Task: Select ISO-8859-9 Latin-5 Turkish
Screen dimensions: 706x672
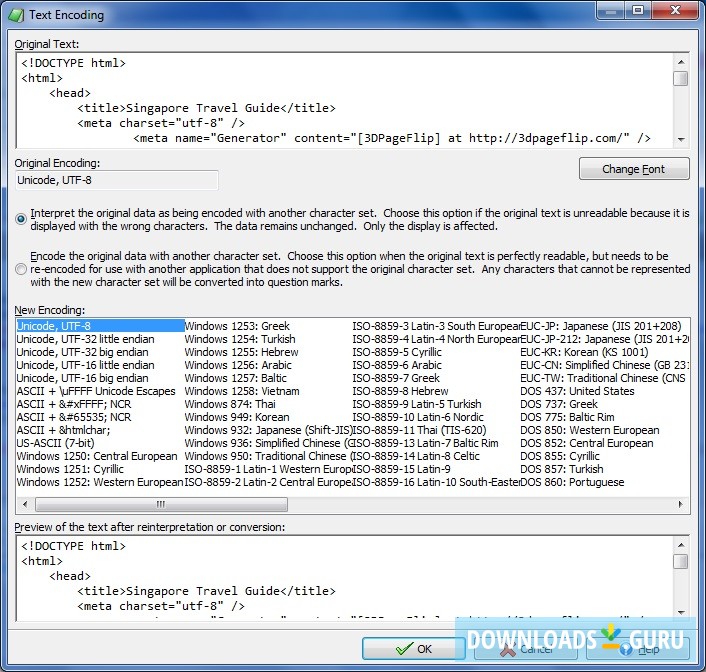Action: tap(417, 404)
